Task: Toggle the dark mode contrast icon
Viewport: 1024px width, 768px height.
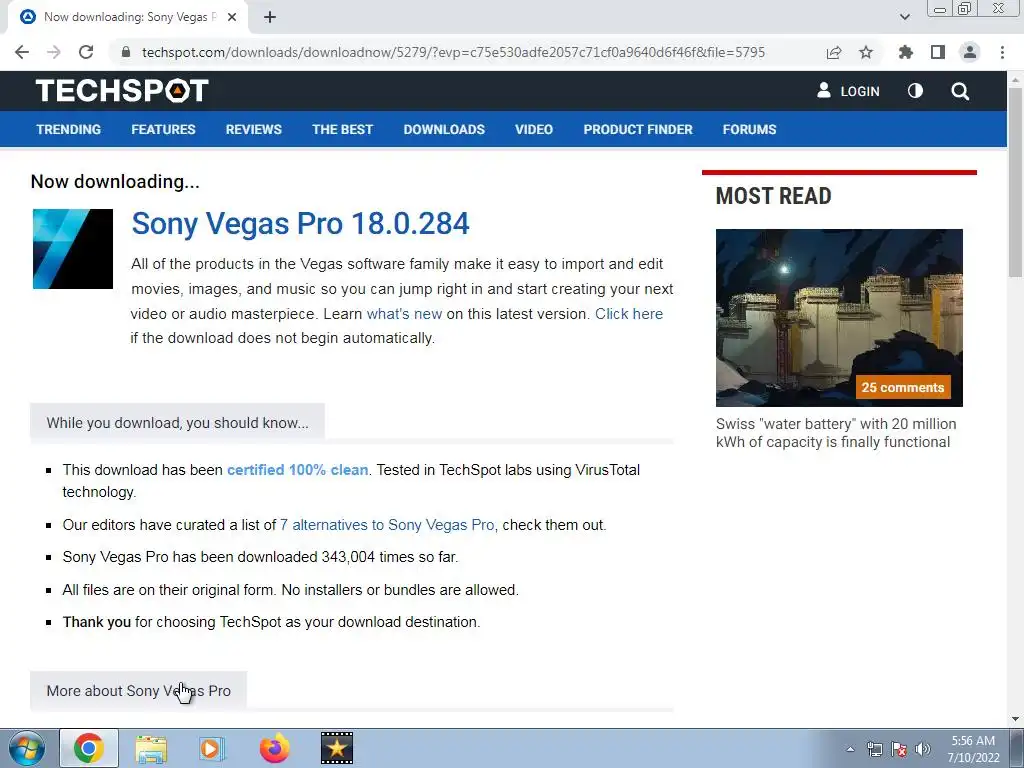Action: 915,91
